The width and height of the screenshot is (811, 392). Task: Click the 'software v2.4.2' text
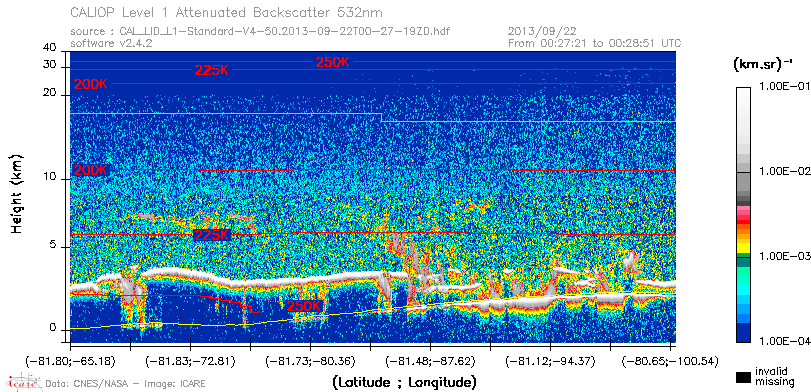(x=111, y=43)
